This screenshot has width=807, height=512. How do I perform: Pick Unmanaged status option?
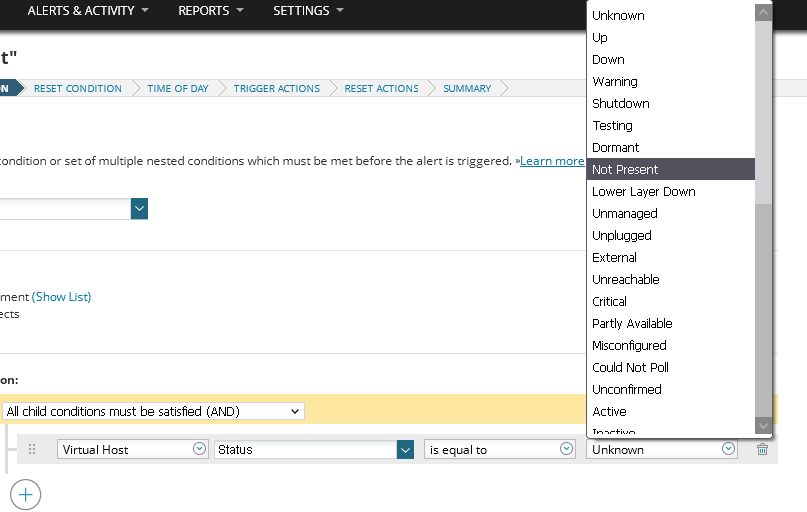click(671, 214)
